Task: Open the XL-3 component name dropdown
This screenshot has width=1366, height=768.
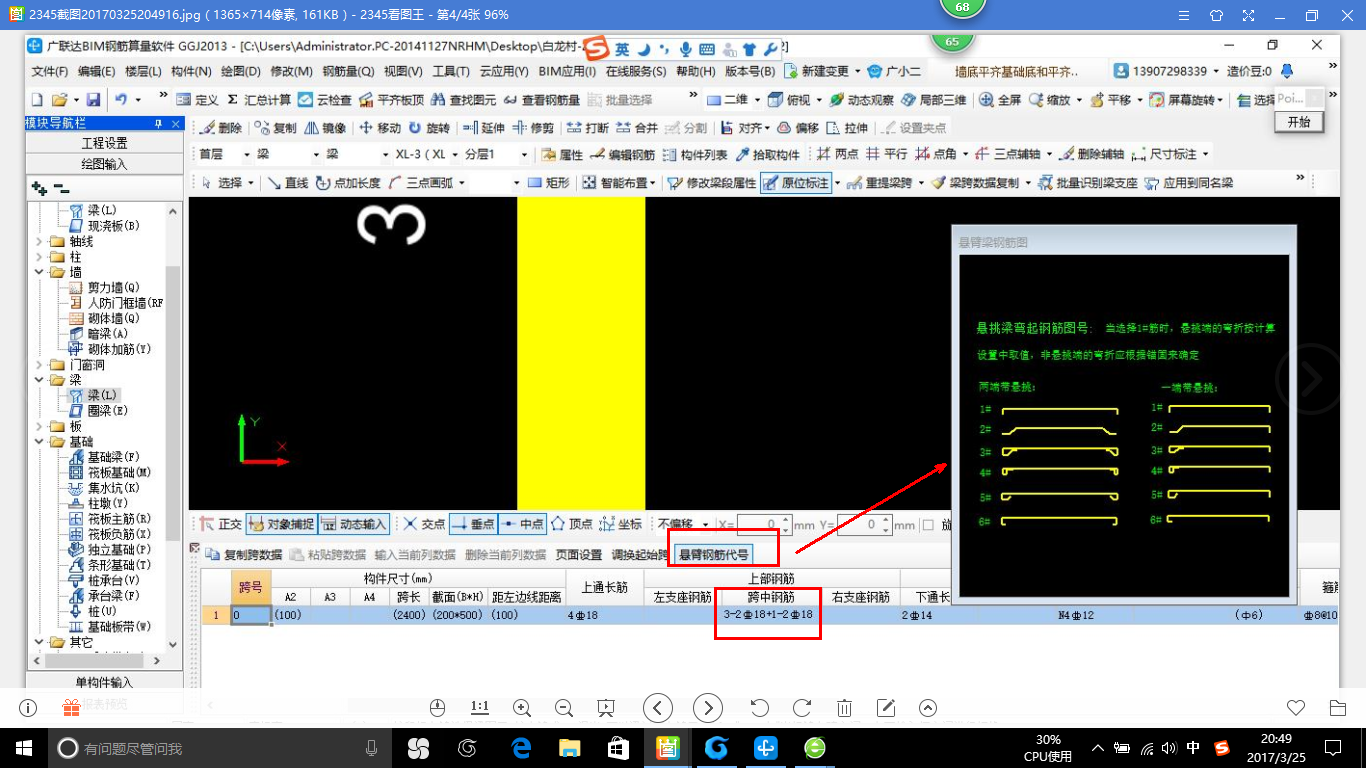Action: coord(455,155)
